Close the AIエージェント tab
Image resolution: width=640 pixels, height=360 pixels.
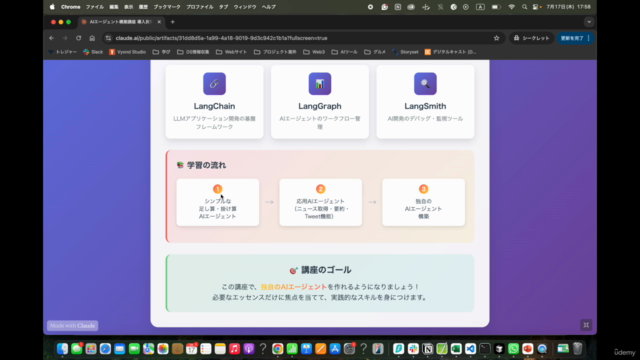(x=159, y=22)
